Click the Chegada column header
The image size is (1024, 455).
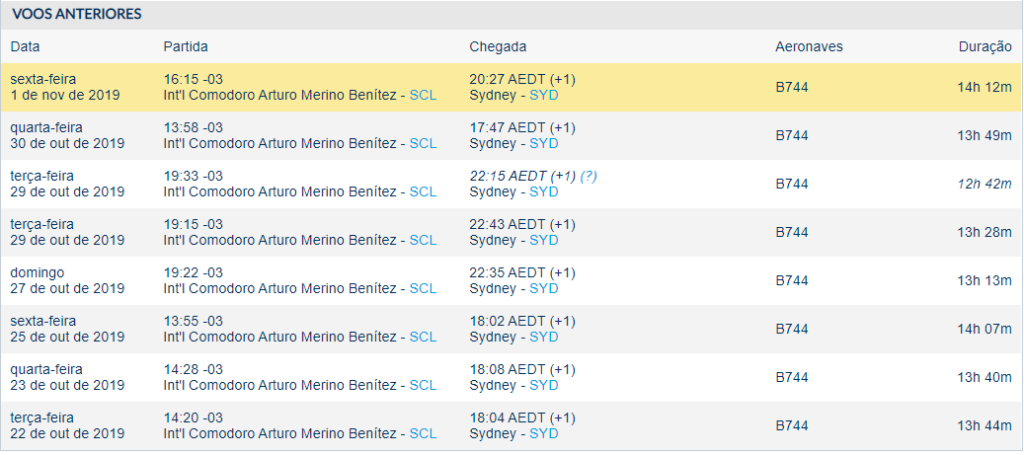498,47
